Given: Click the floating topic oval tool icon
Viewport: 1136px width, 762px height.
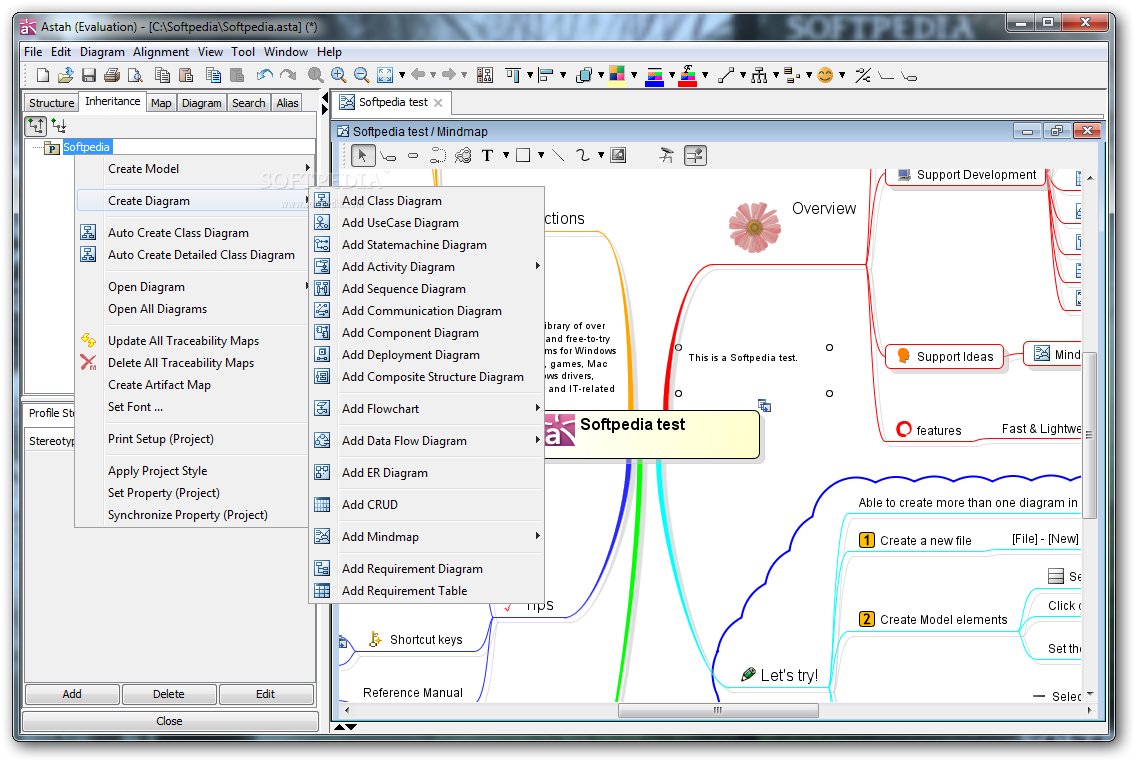Looking at the screenshot, I should (x=413, y=155).
